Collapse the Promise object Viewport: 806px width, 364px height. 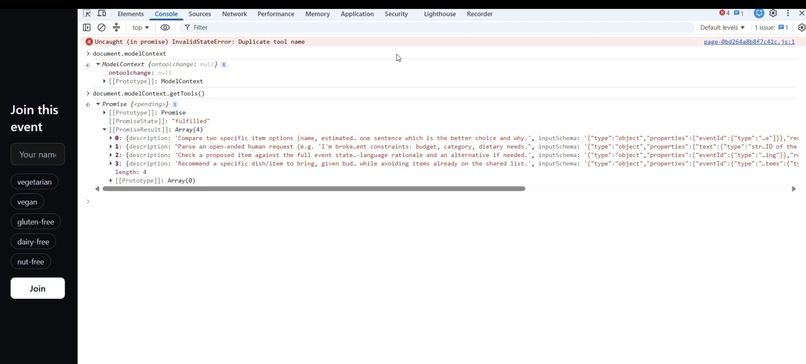point(98,104)
